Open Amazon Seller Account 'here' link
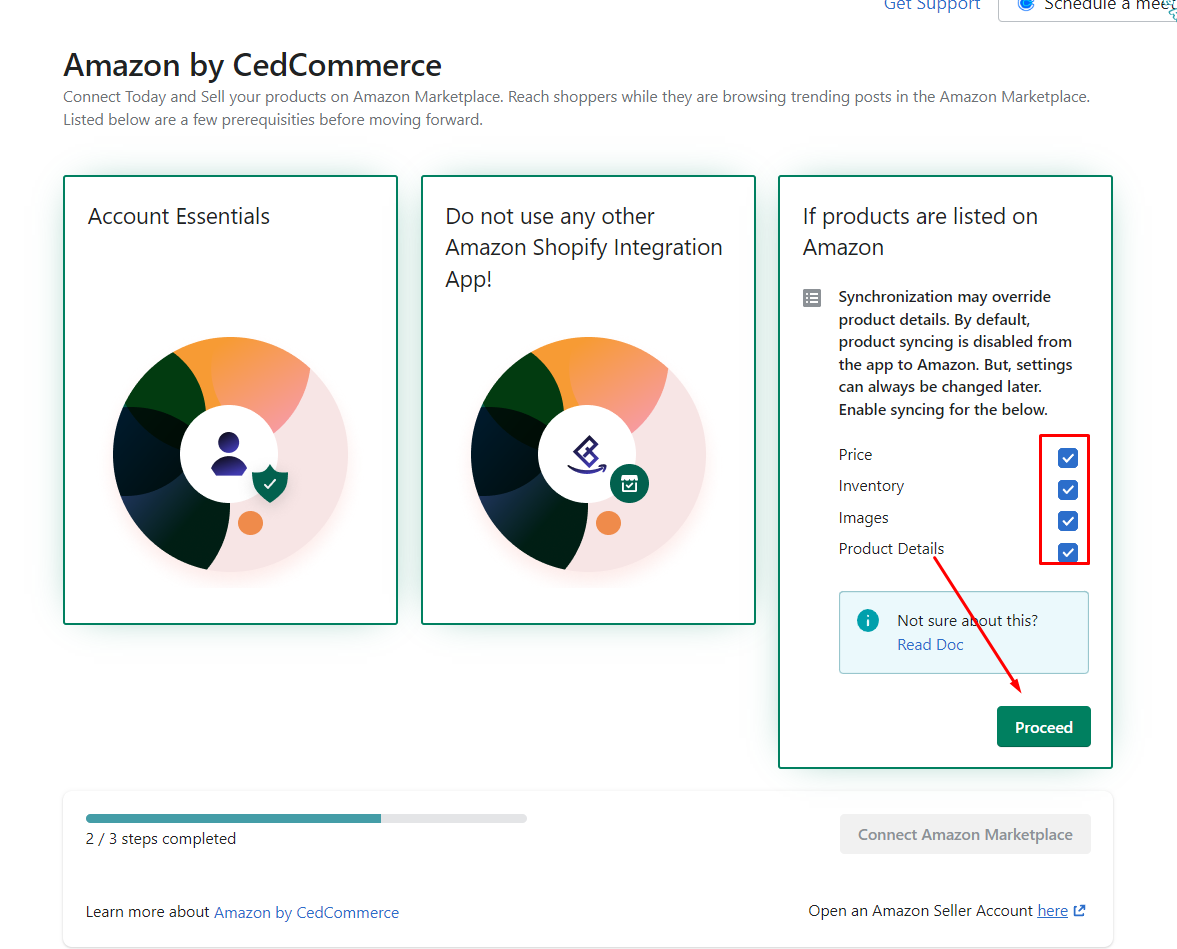The height and width of the screenshot is (949, 1177). (1052, 911)
